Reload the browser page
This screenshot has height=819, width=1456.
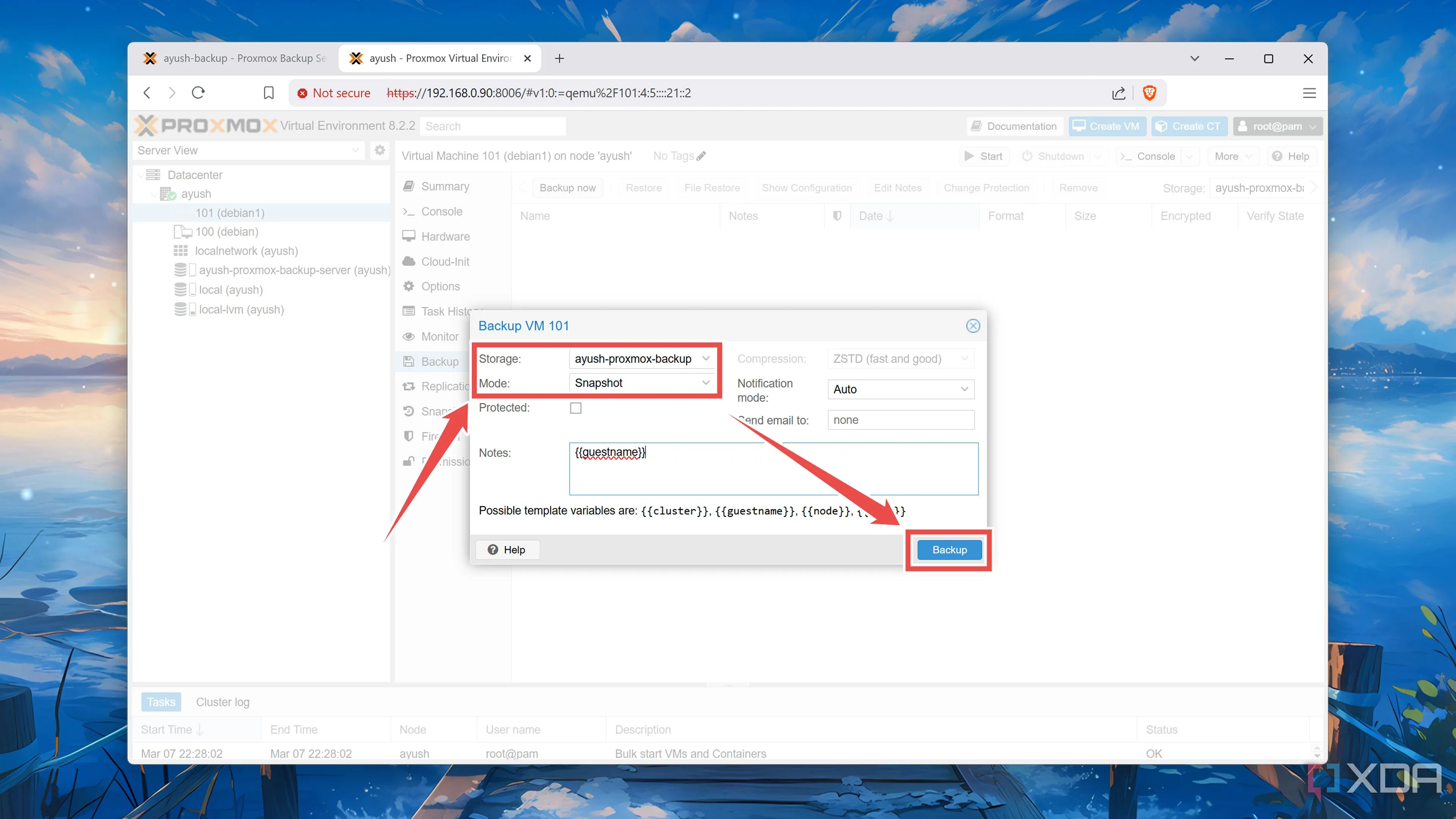pyautogui.click(x=198, y=93)
